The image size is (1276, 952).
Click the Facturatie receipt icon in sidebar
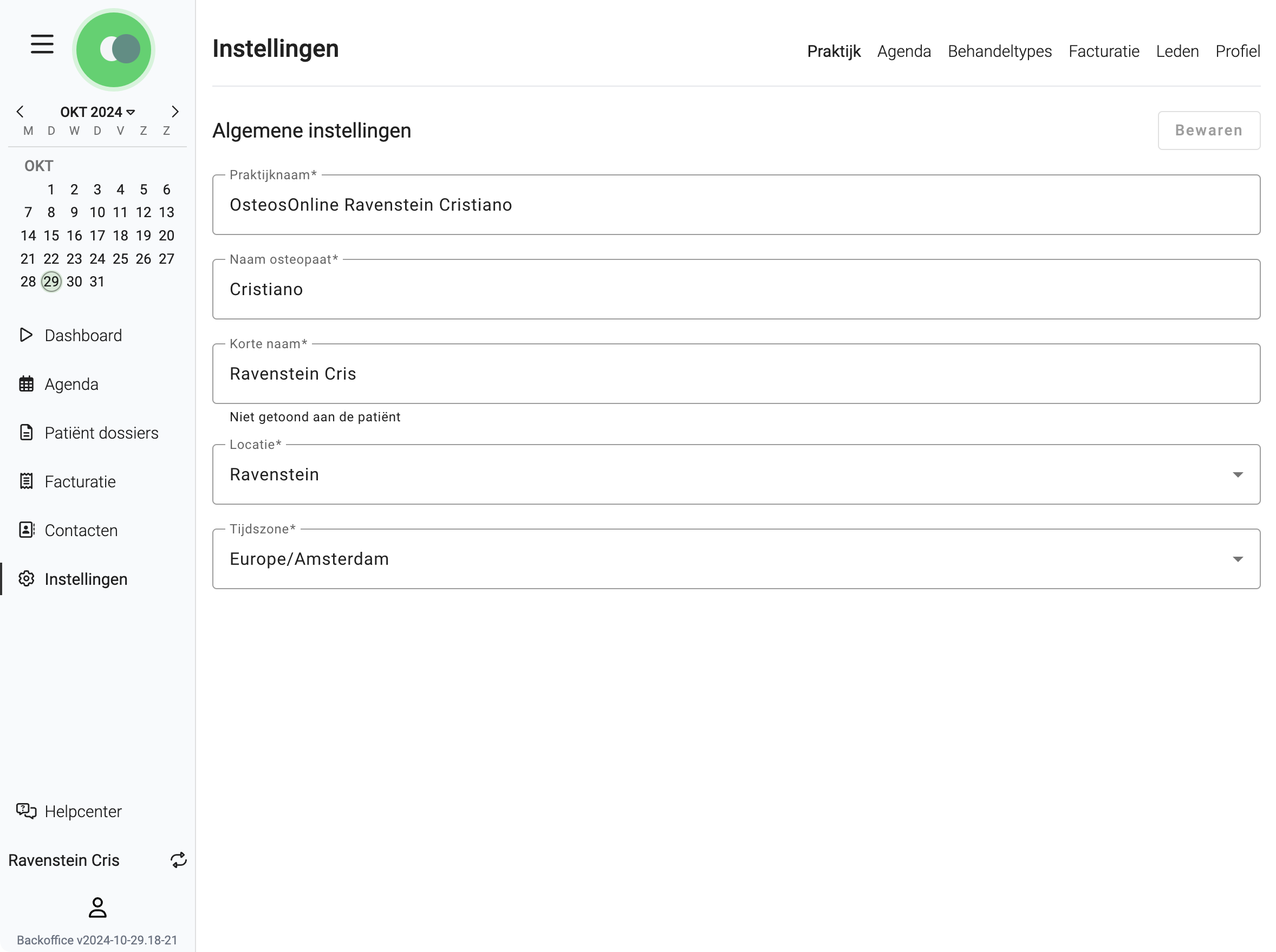coord(26,481)
